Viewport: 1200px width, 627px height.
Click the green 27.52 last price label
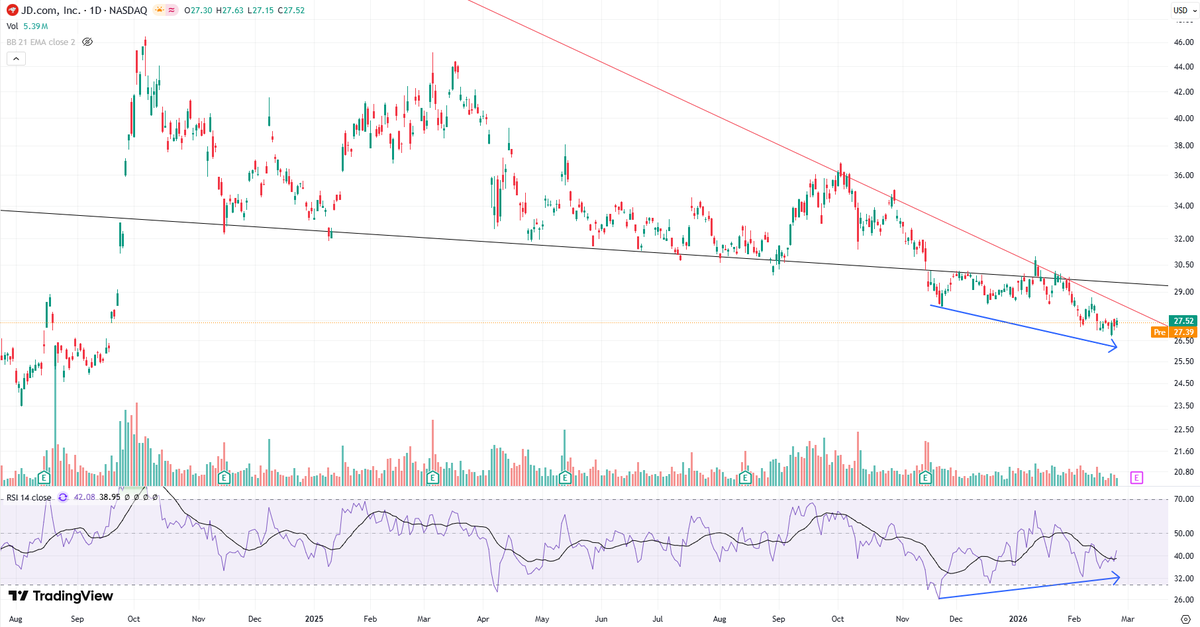[x=1183, y=321]
